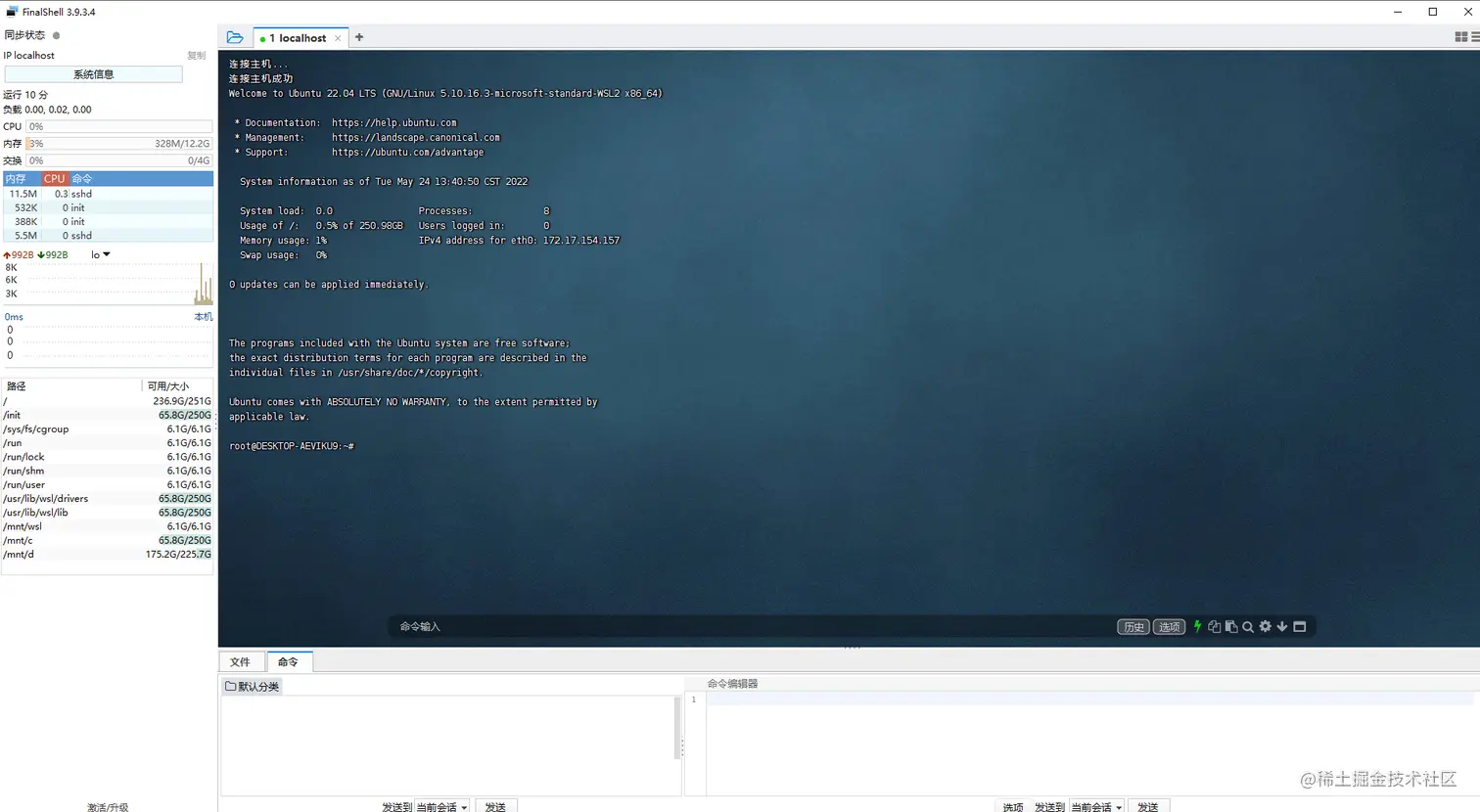
Task: Sort processes by 命令 column
Action: 141,179
